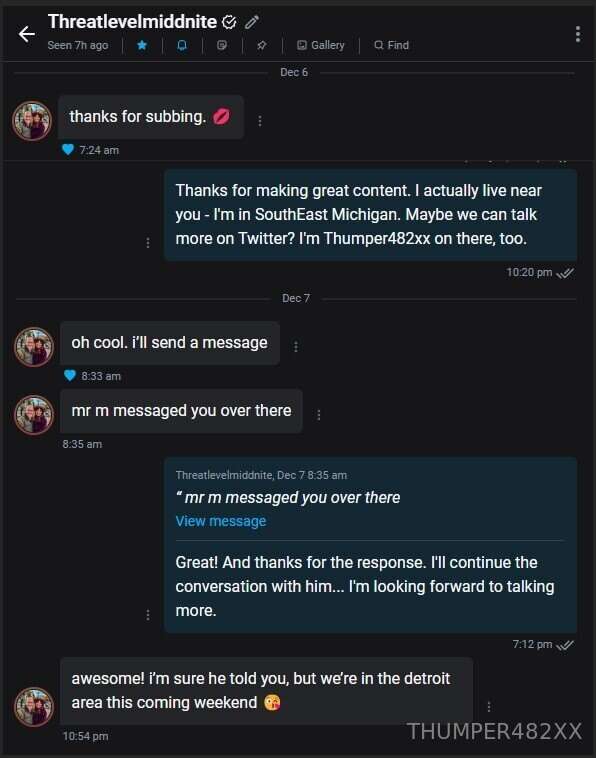Click the Threatlevelmiddnite username in the header
The image size is (596, 758).
(132, 21)
